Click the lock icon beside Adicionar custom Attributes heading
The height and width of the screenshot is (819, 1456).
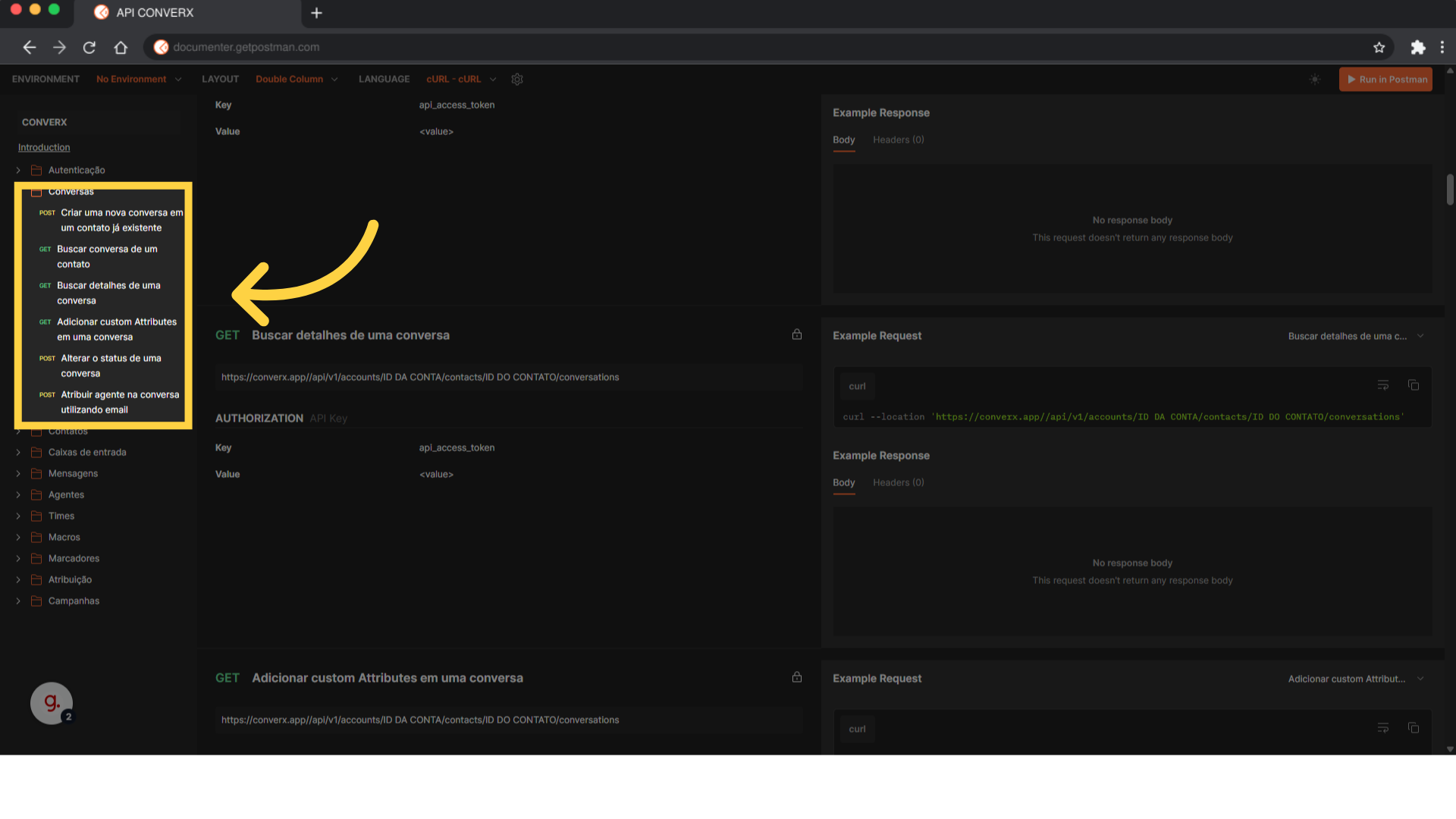(797, 677)
